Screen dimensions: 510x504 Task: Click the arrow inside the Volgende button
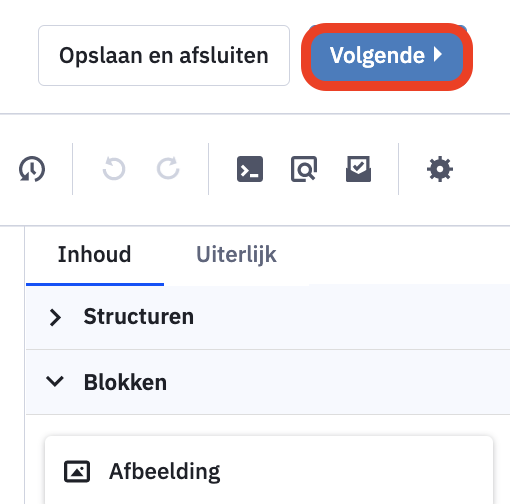[x=438, y=55]
